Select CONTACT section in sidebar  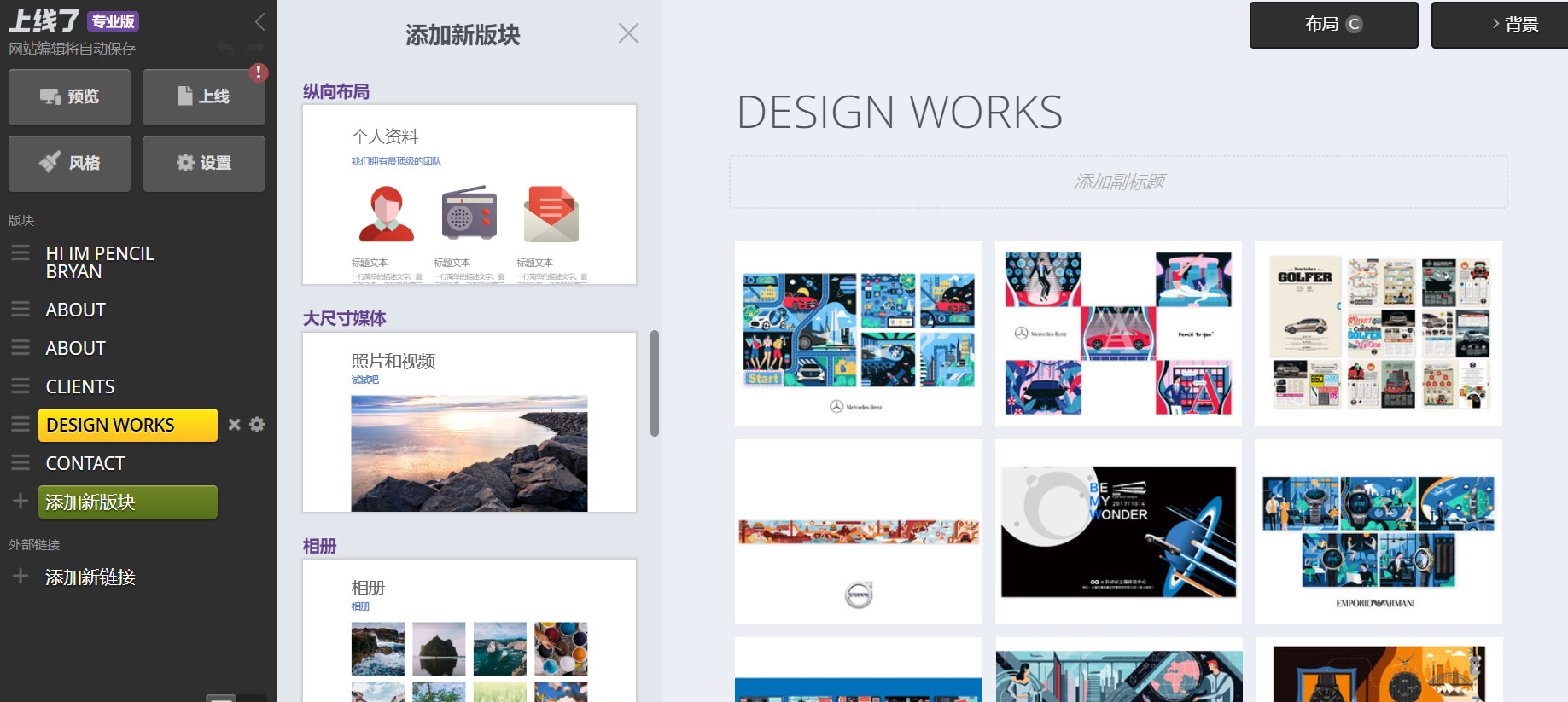point(85,463)
